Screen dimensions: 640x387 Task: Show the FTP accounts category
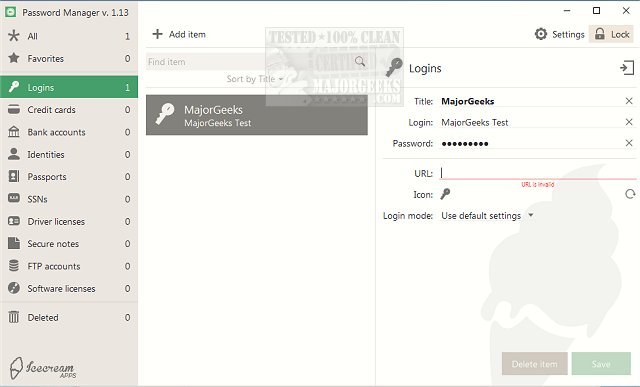click(69, 266)
